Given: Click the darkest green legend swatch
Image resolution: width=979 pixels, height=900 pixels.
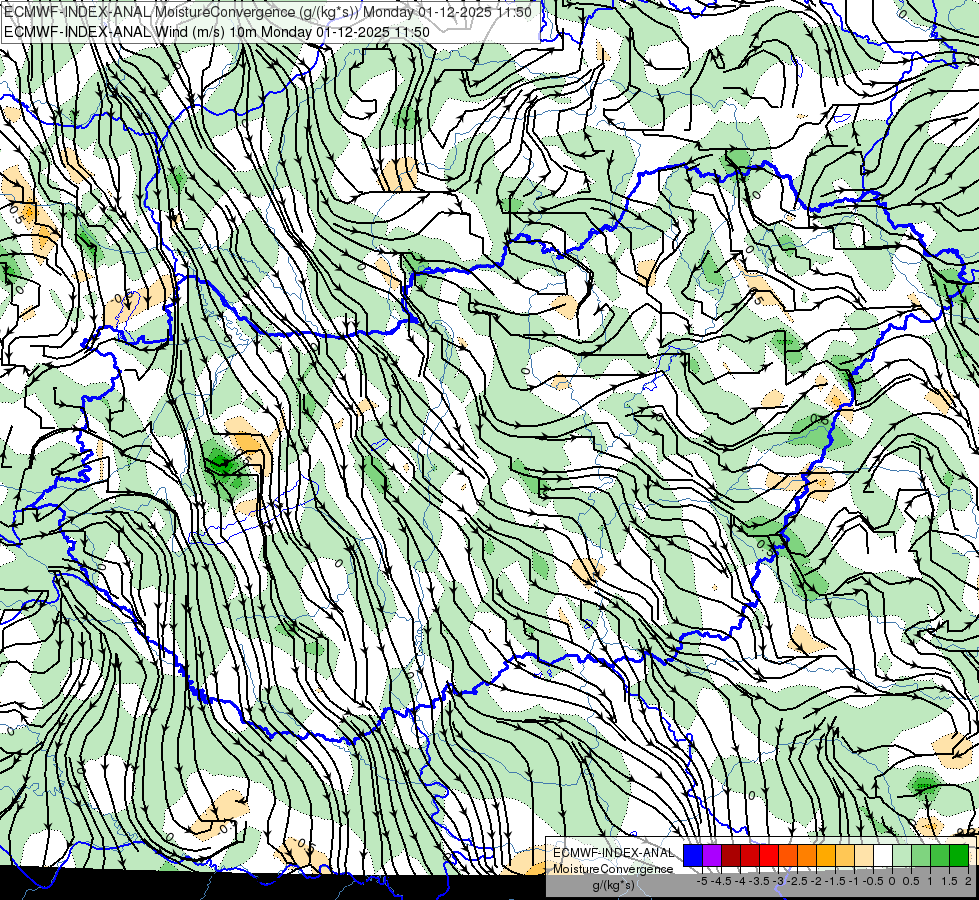Looking at the screenshot, I should (x=959, y=856).
